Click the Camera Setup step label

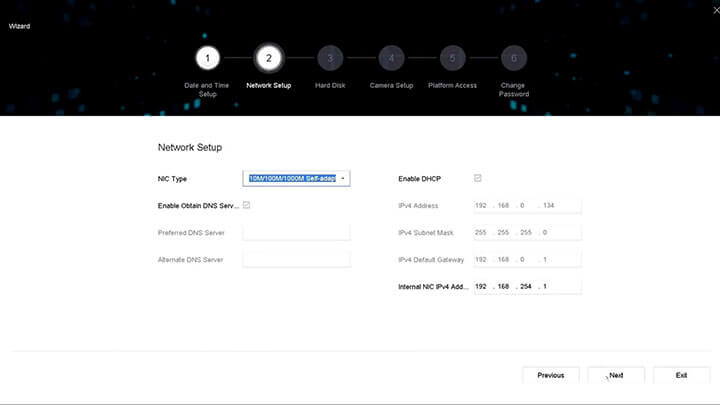[391, 86]
